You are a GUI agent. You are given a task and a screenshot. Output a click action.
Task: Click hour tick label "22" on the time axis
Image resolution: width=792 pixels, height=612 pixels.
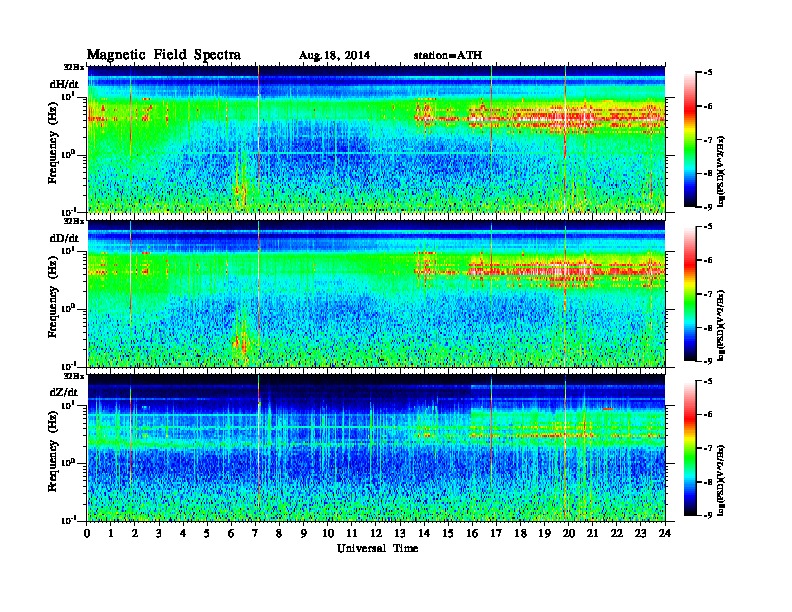click(617, 533)
